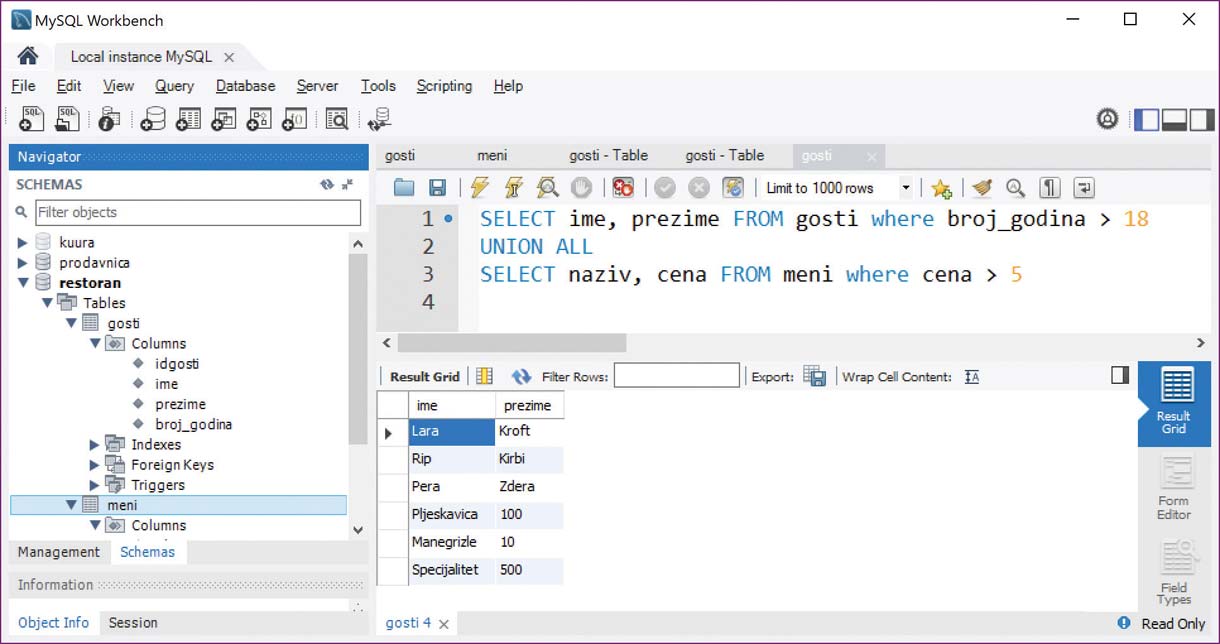This screenshot has width=1220, height=644.
Task: Toggle the result side panel button
Action: (1120, 375)
